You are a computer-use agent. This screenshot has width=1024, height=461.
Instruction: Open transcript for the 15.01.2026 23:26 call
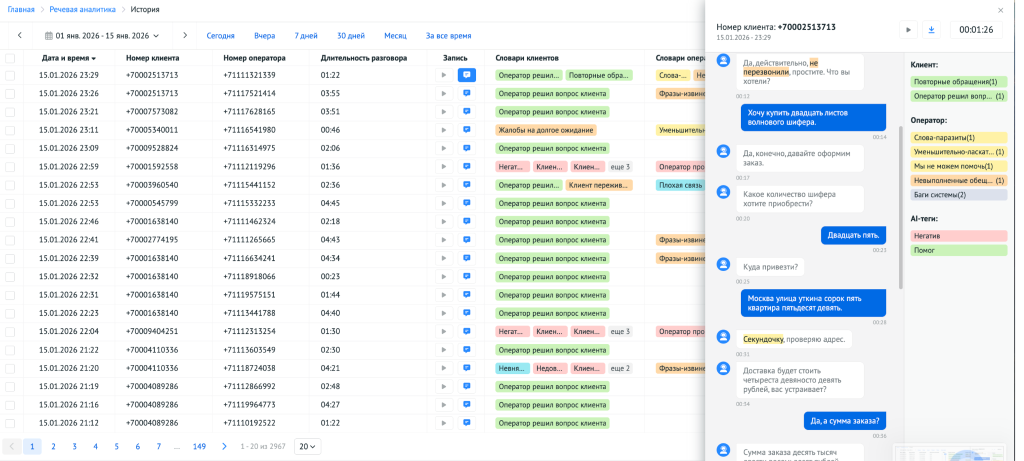click(466, 93)
